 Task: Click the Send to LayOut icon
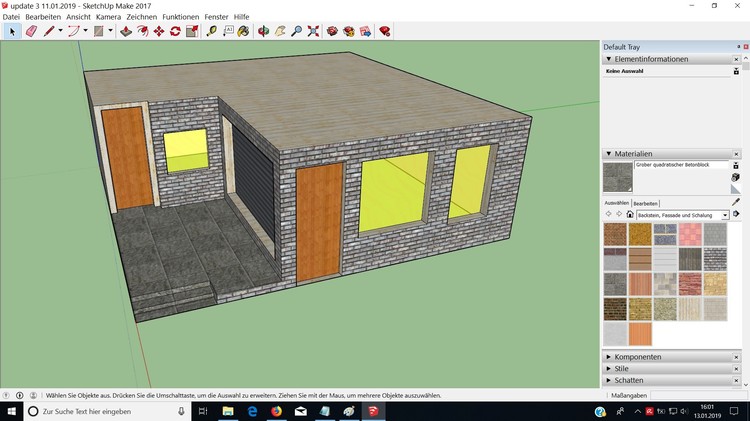[x=365, y=32]
